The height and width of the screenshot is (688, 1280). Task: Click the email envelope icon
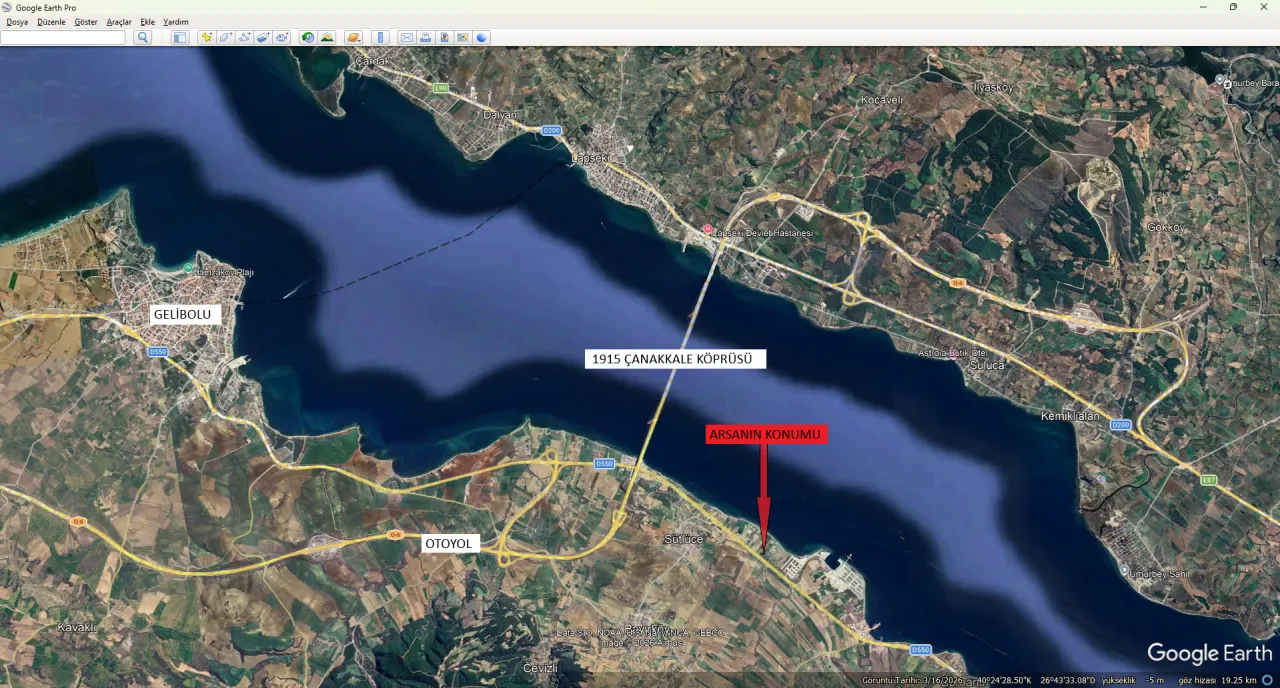click(407, 37)
